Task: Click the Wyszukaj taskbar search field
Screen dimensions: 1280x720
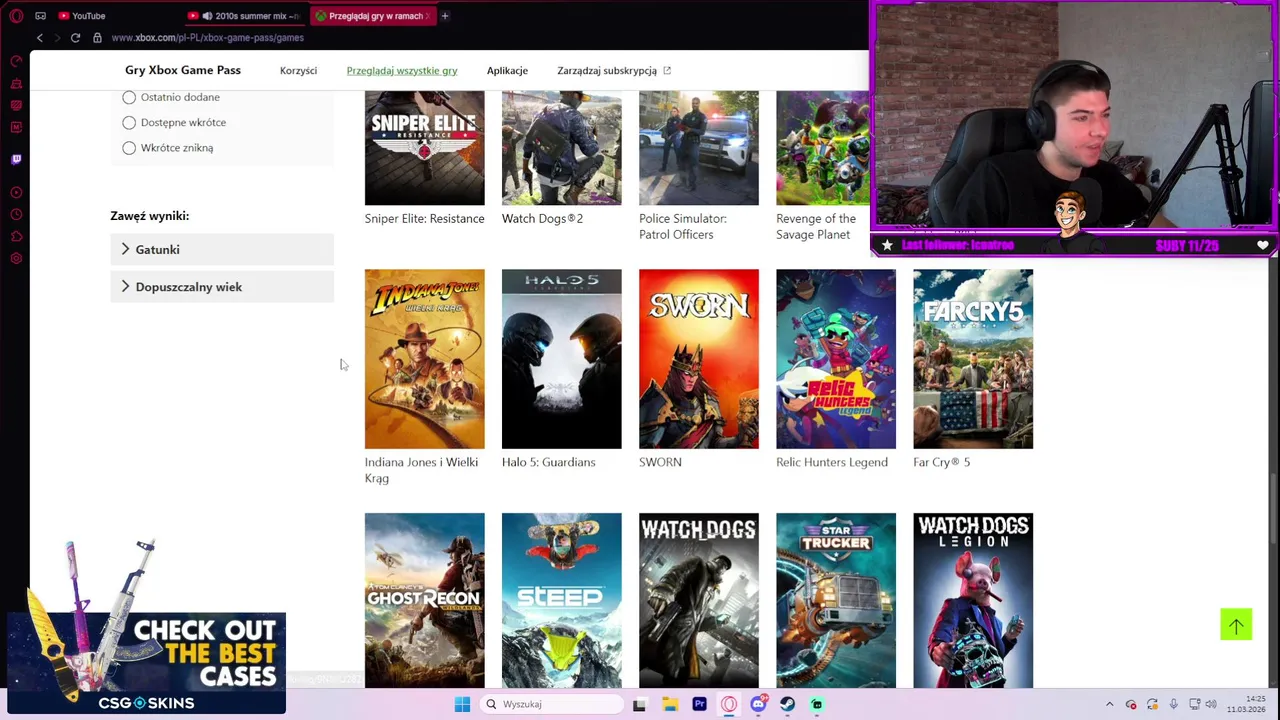Action: pyautogui.click(x=551, y=704)
